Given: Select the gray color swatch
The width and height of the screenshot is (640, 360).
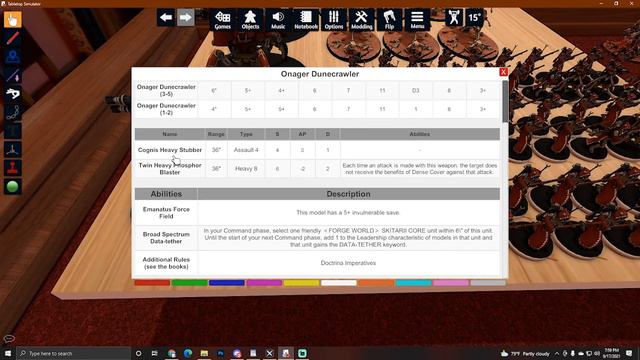Looking at the screenshot, I should click(488, 282).
